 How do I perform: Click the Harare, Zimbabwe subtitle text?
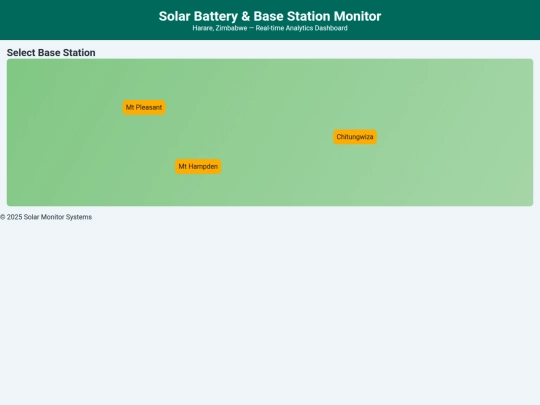pyautogui.click(x=270, y=28)
